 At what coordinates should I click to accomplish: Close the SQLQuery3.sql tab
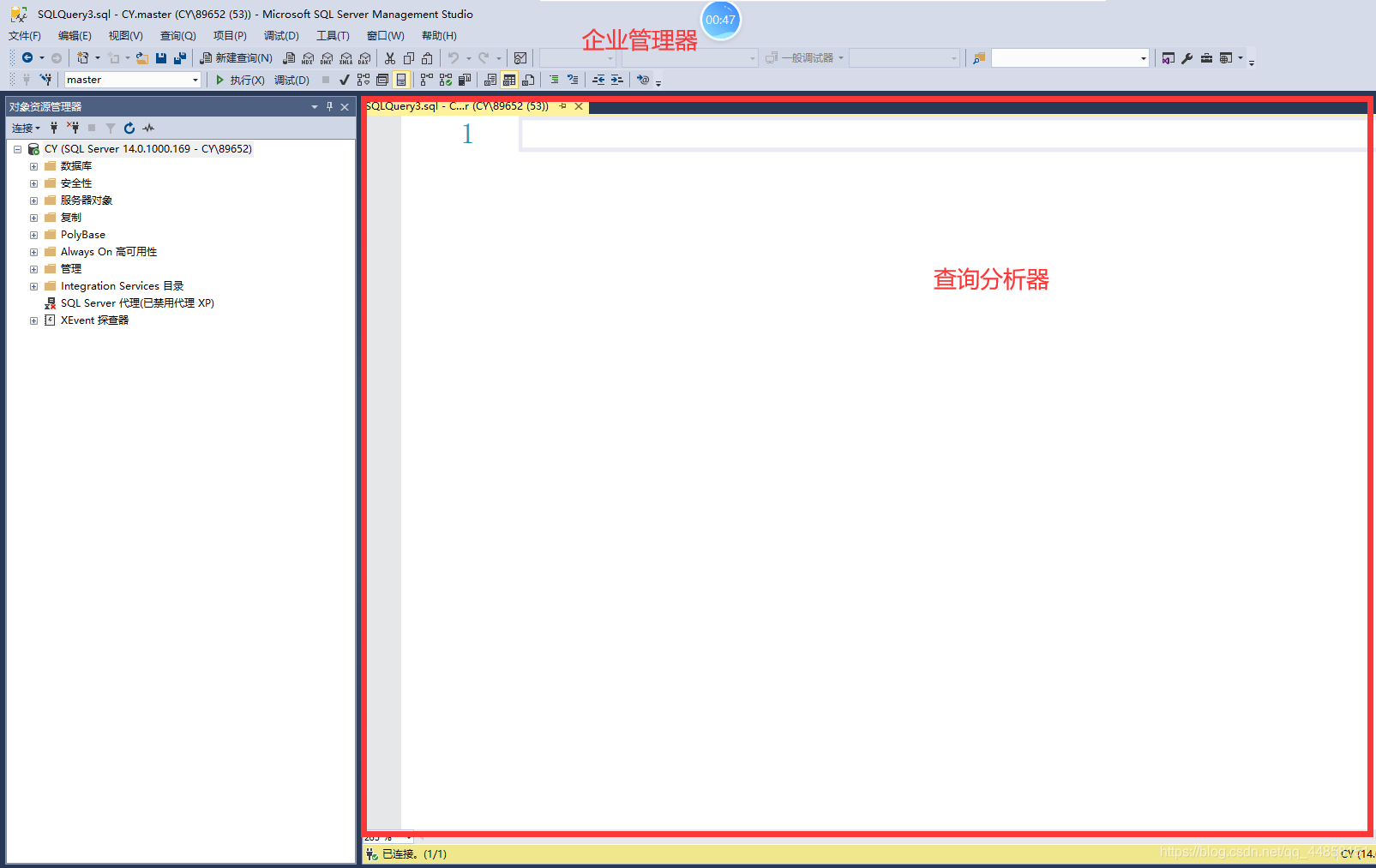[579, 106]
